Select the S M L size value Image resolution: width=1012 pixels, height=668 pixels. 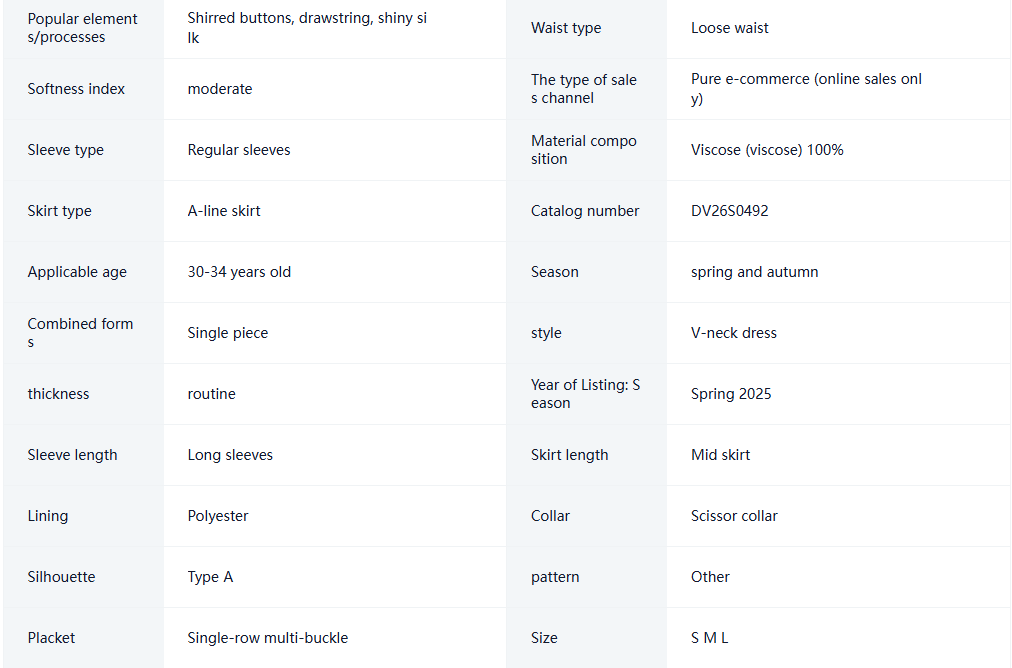709,638
